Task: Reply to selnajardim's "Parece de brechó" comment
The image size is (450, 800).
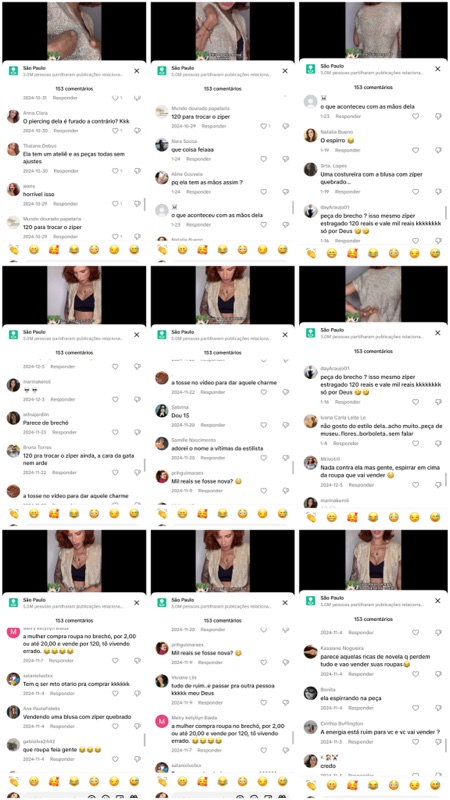Action: pos(64,432)
